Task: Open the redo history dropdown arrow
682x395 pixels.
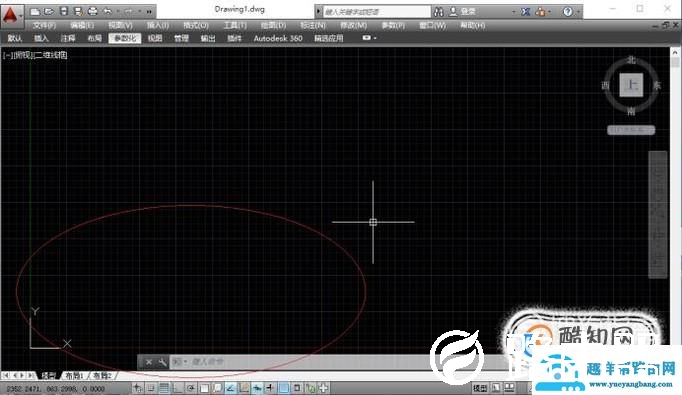Action: tap(139, 12)
